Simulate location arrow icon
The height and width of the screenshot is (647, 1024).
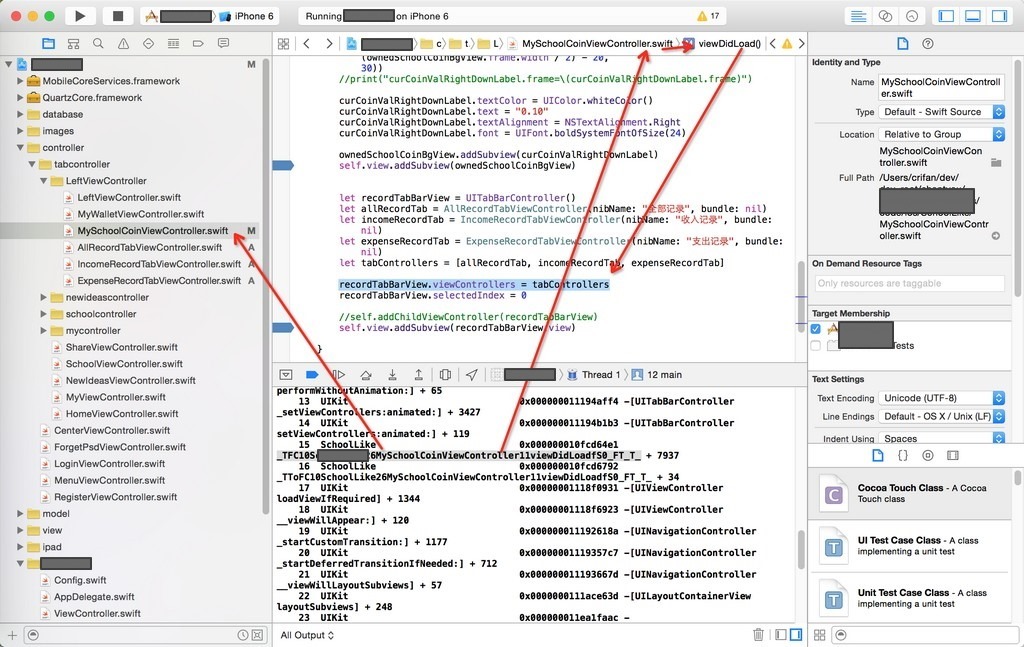coord(472,375)
